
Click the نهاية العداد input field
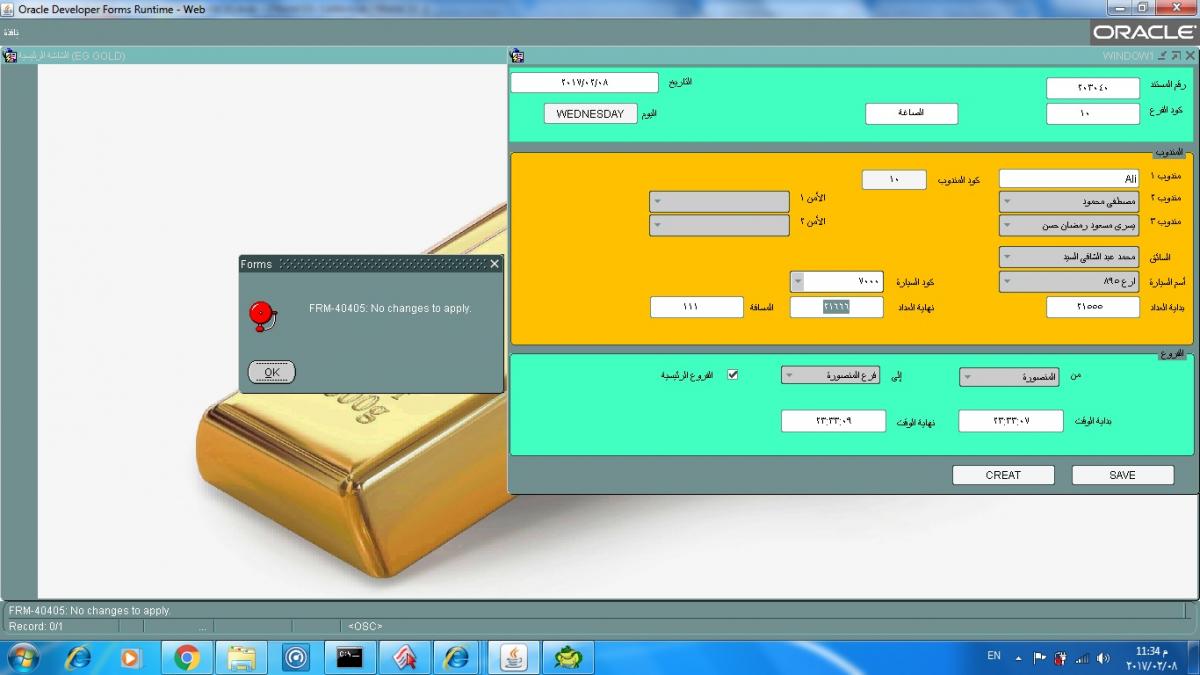[836, 307]
